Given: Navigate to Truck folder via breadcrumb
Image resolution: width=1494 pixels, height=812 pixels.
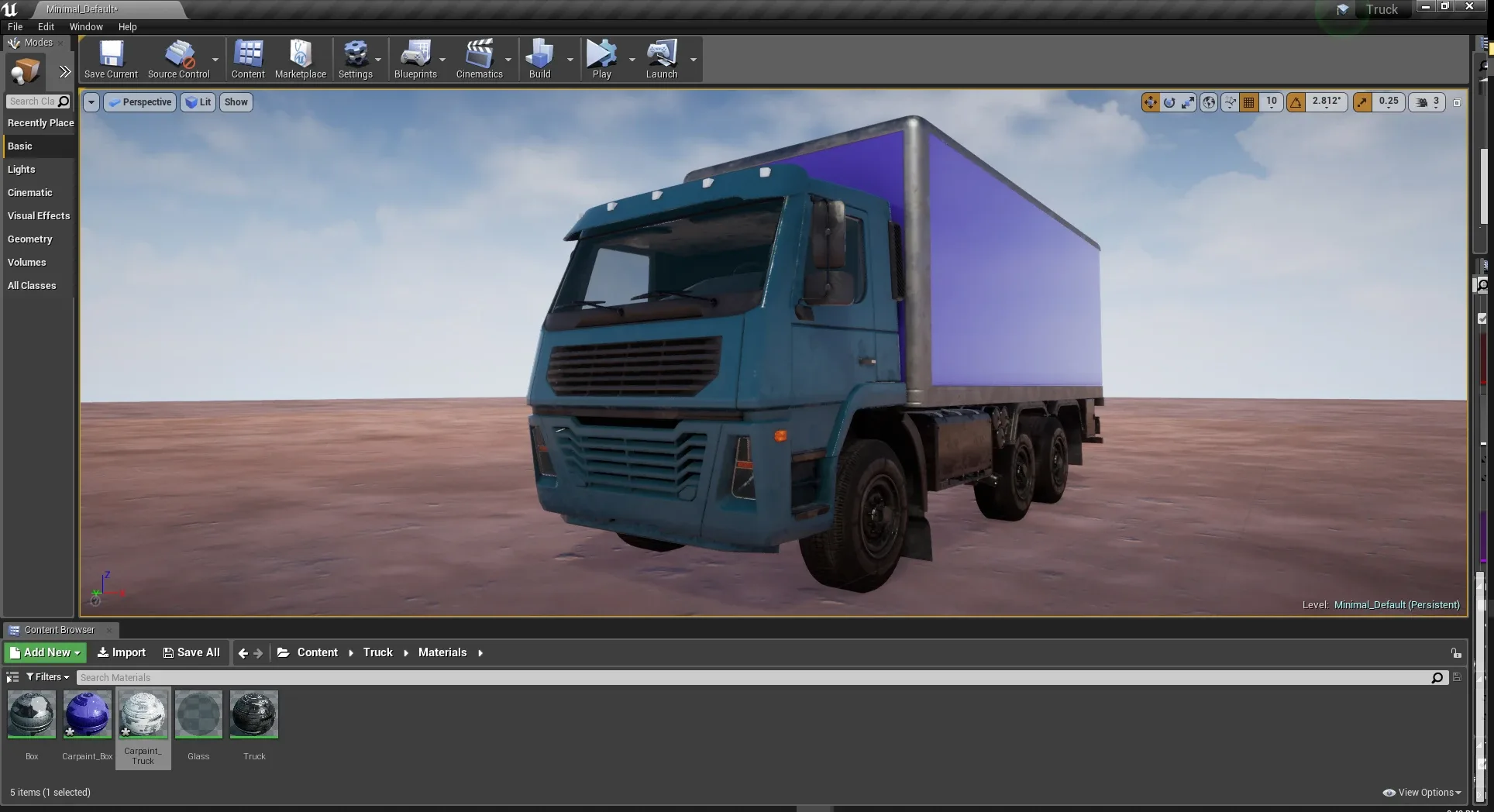Looking at the screenshot, I should (378, 652).
